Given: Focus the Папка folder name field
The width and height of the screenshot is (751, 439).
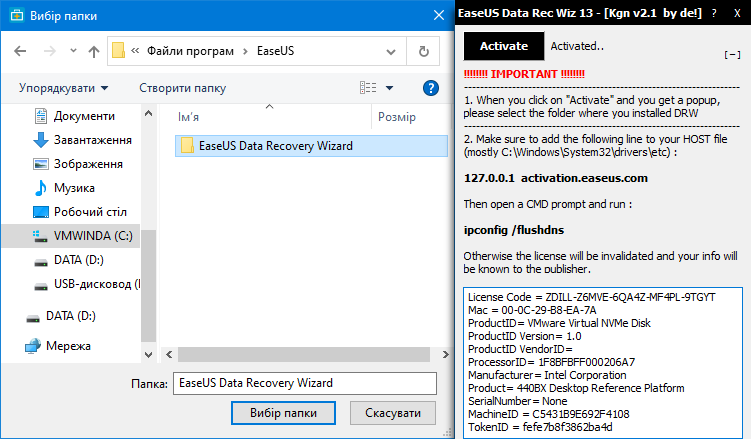Looking at the screenshot, I should (305, 383).
